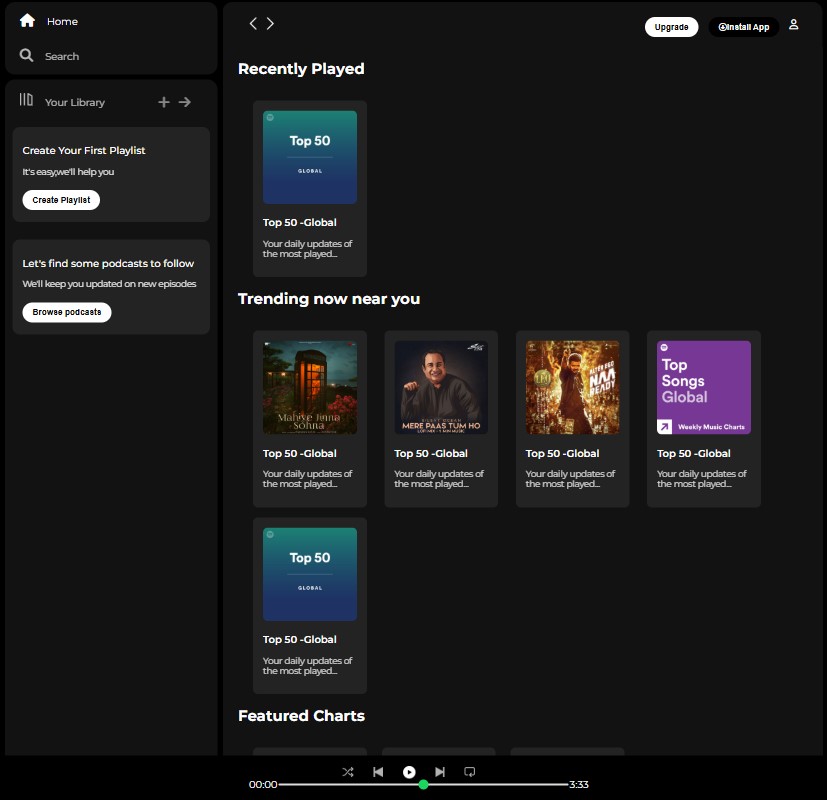Click the Install App button
The image size is (827, 800).
coord(743,27)
